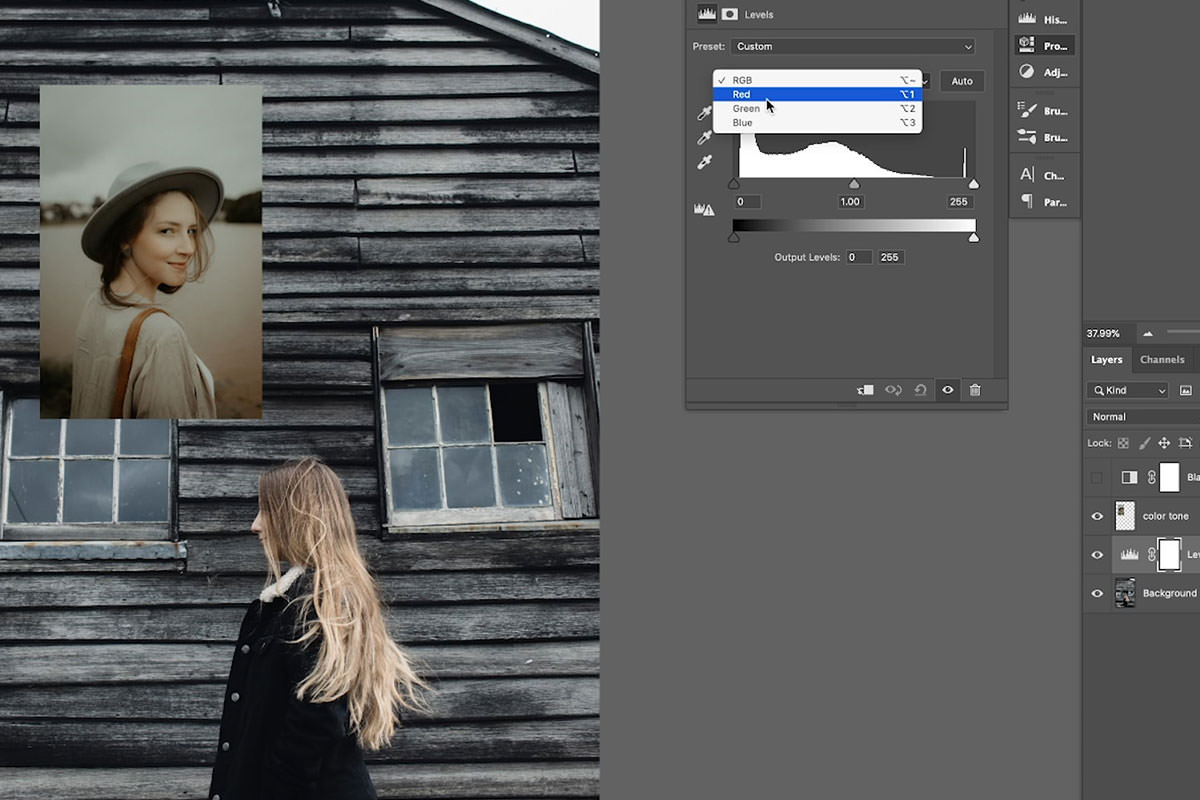Click the Properties panel icon

1043,45
